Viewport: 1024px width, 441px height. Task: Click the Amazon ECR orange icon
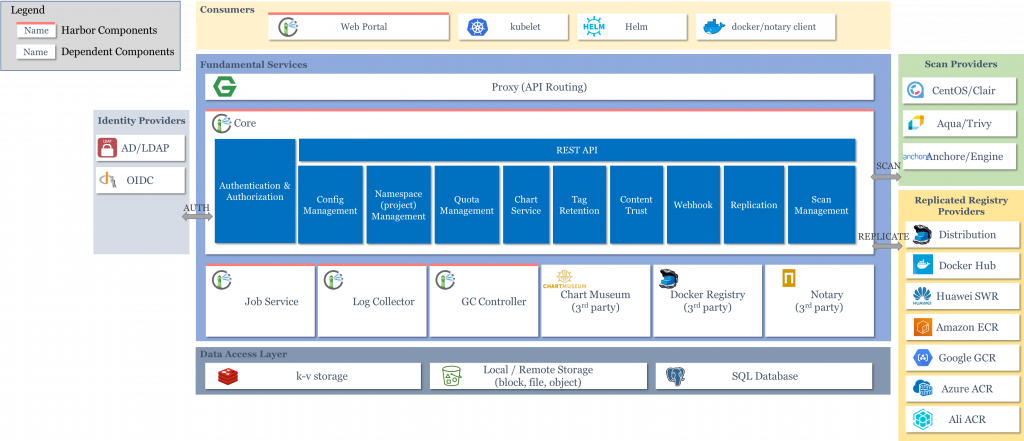pos(922,327)
